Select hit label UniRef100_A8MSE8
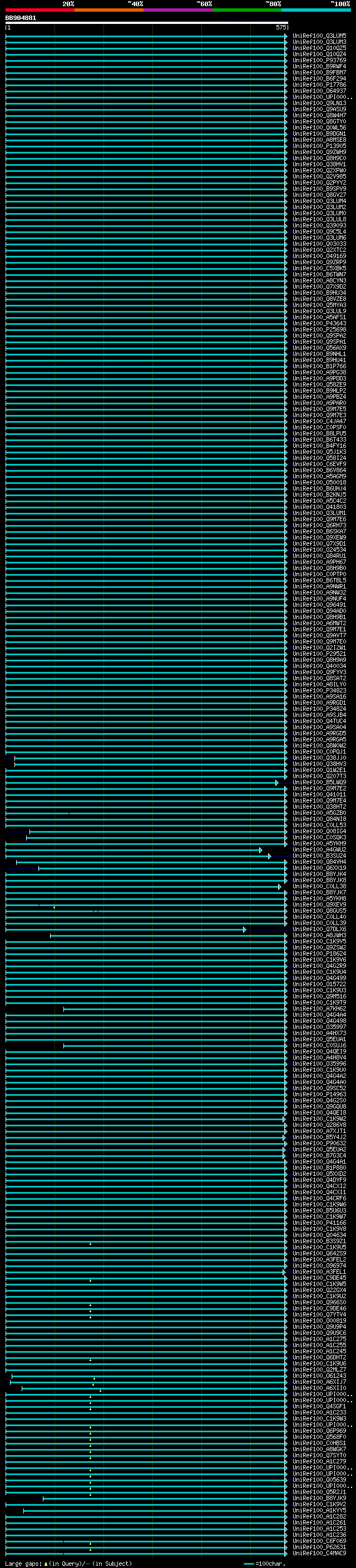Image resolution: width=356 pixels, height=1568 pixels. 319,140
